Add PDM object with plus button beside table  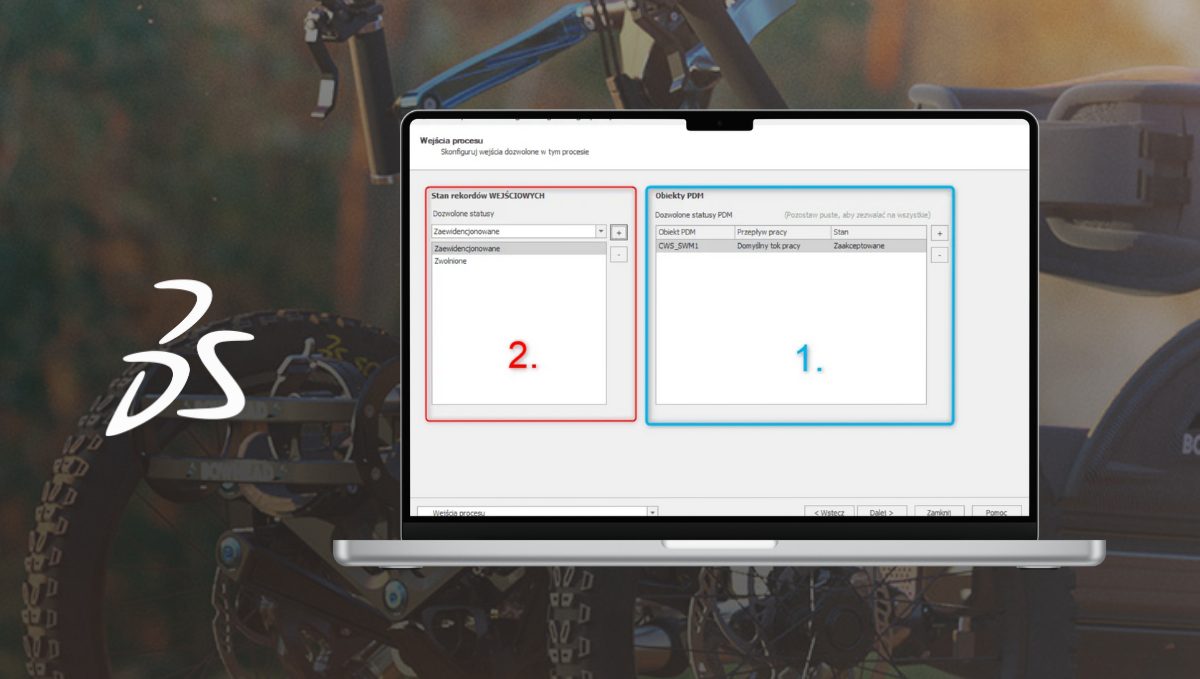coord(939,233)
